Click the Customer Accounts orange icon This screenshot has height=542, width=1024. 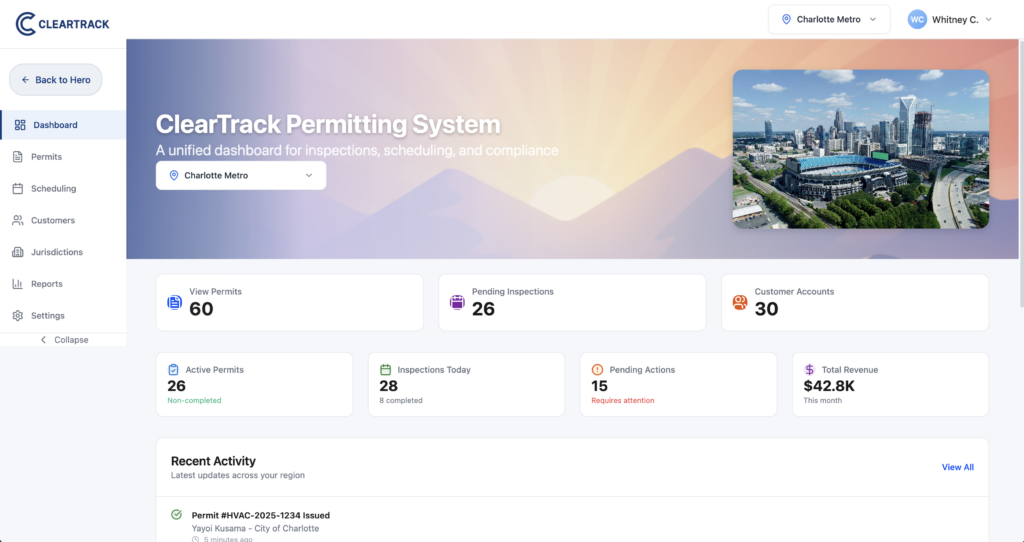(740, 302)
